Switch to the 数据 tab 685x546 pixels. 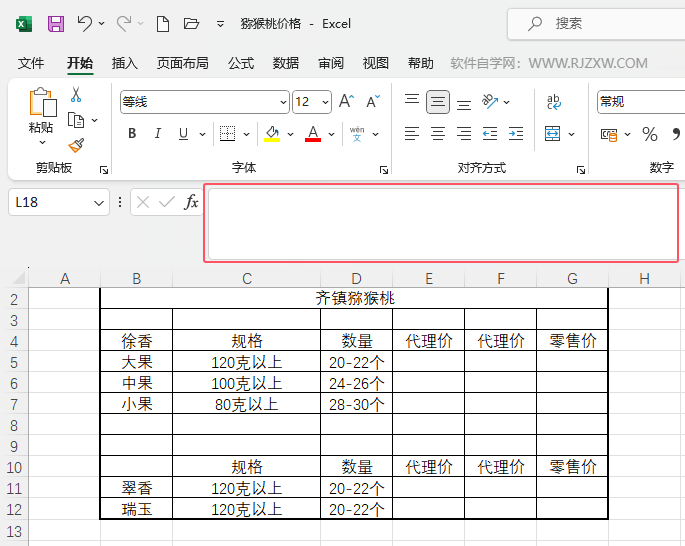click(286, 63)
